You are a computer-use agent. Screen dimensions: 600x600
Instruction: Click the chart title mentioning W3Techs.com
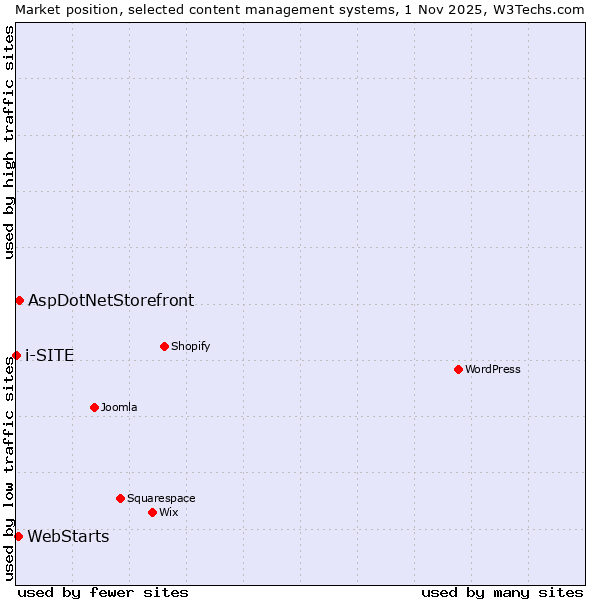(300, 9)
